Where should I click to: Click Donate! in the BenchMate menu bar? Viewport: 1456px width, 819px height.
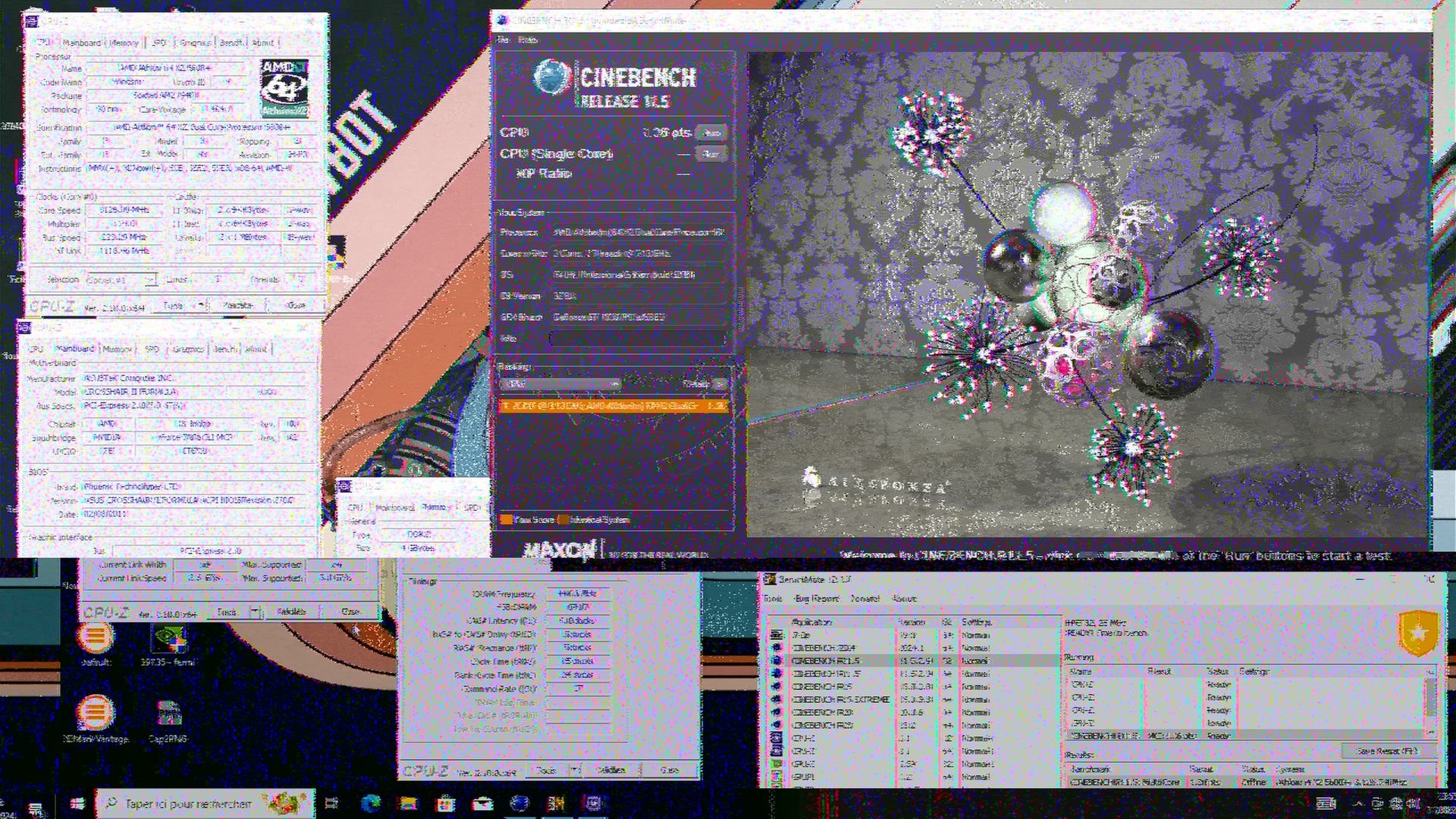(x=865, y=598)
